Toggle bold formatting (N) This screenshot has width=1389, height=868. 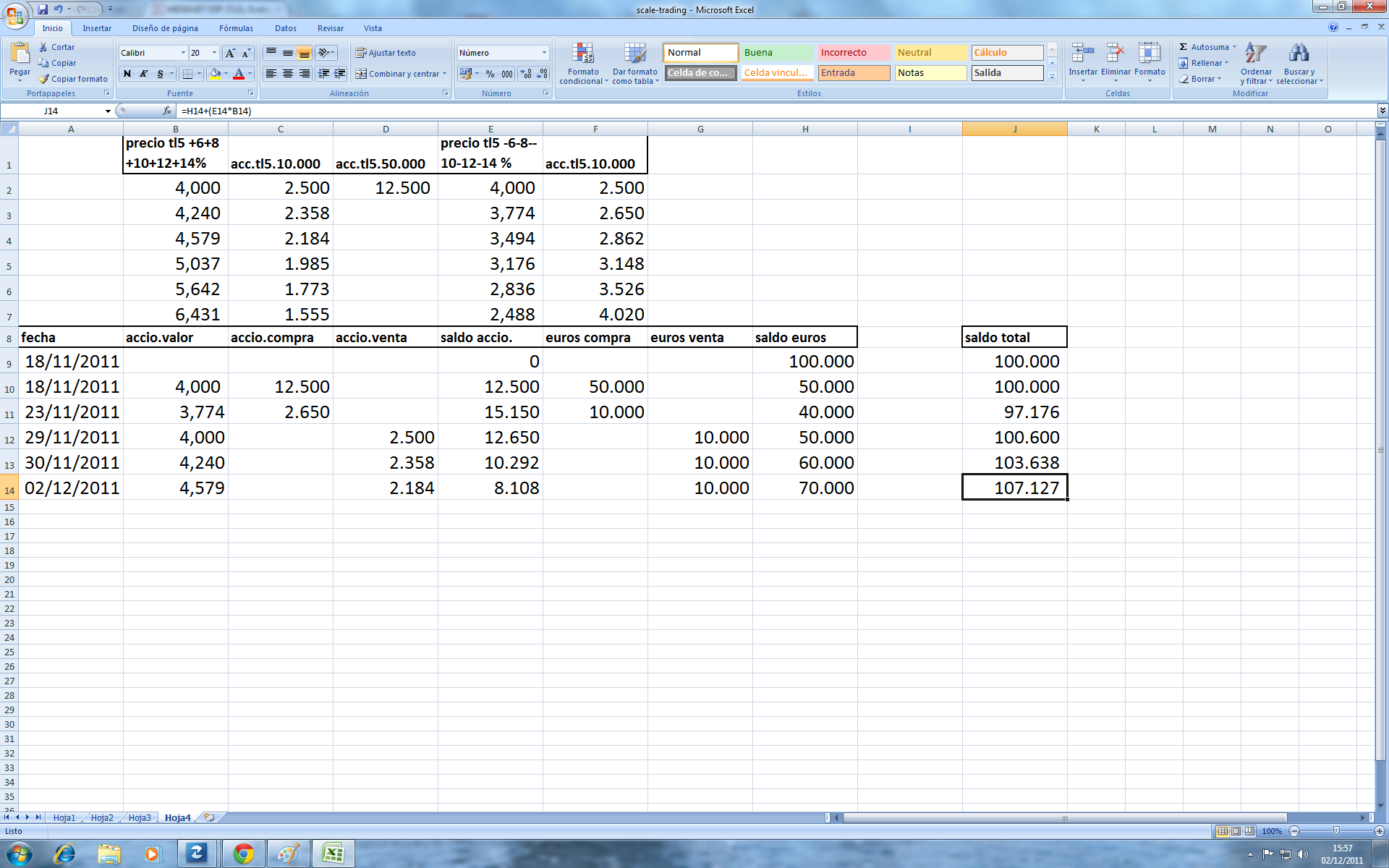point(127,74)
